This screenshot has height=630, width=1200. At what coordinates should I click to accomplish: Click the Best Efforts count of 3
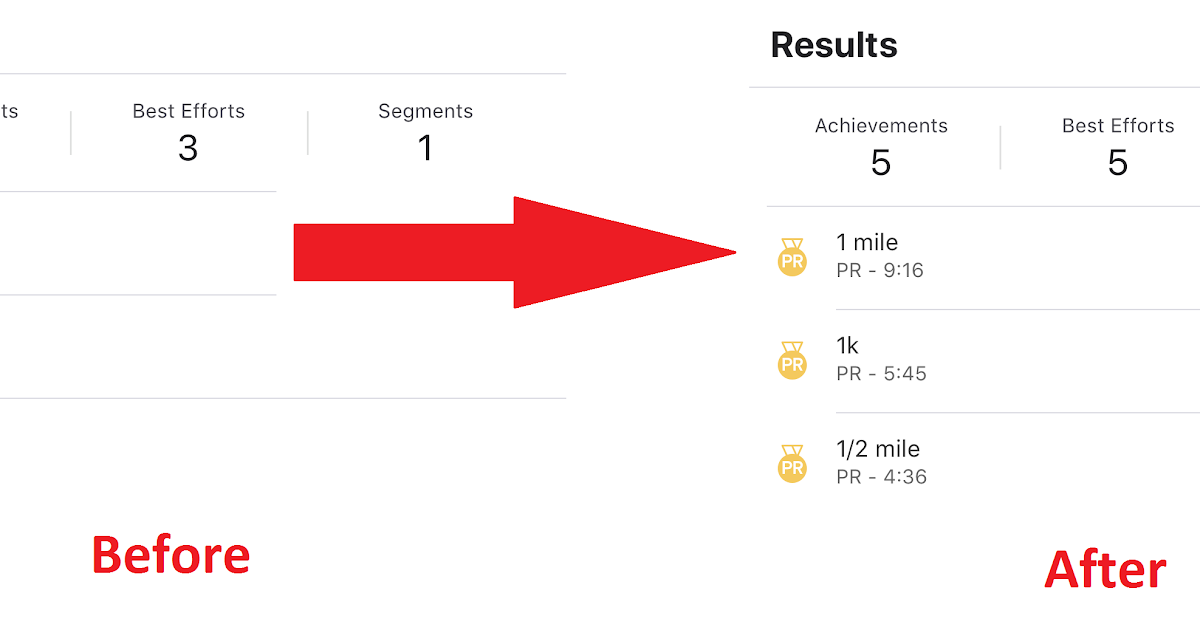tap(188, 148)
